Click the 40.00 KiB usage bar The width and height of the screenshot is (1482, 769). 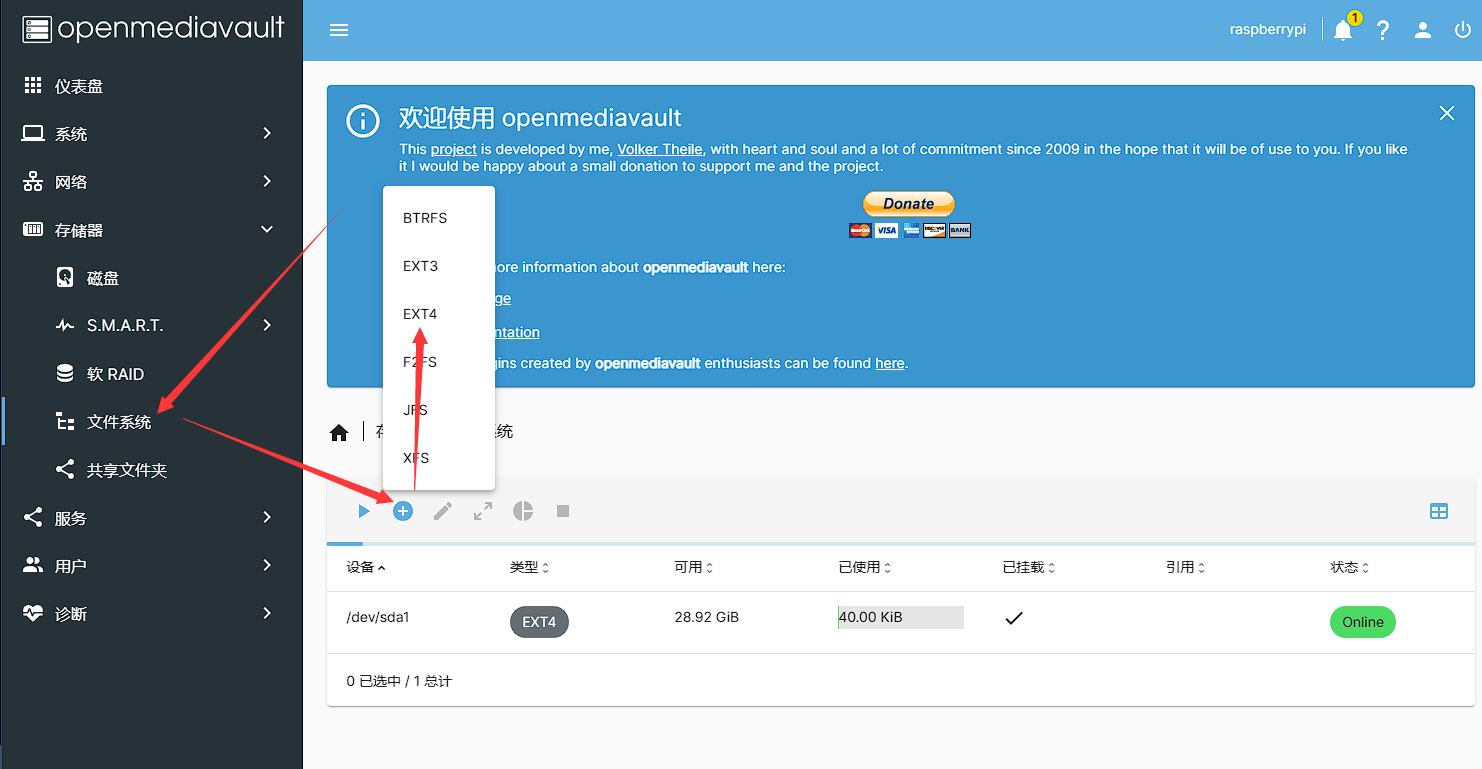point(901,617)
